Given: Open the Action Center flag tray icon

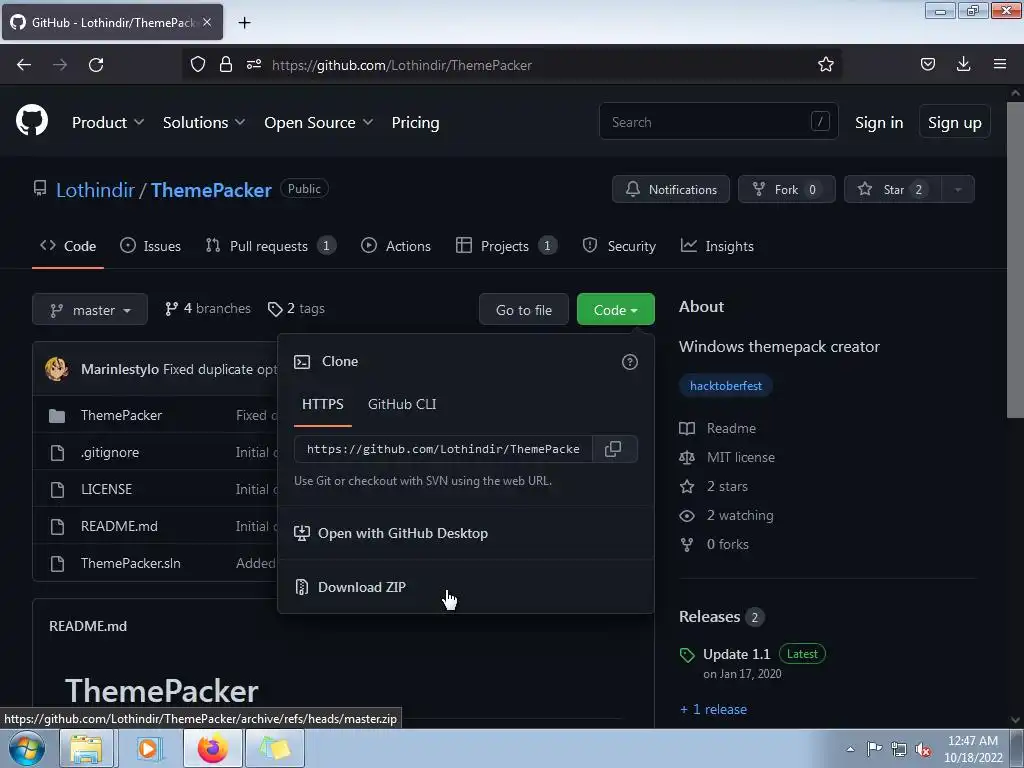Looking at the screenshot, I should [874, 748].
